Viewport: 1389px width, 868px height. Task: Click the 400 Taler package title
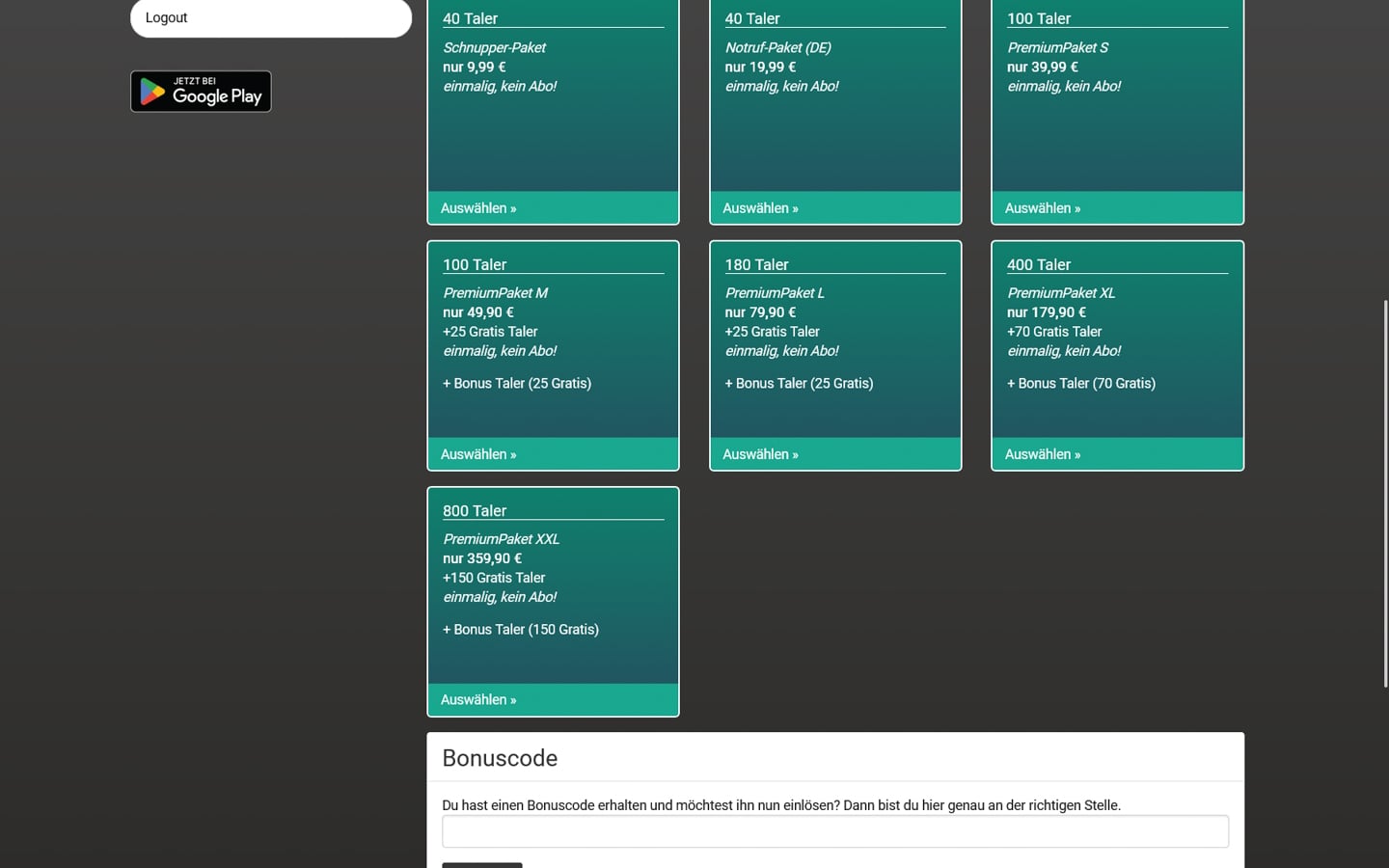(1039, 265)
